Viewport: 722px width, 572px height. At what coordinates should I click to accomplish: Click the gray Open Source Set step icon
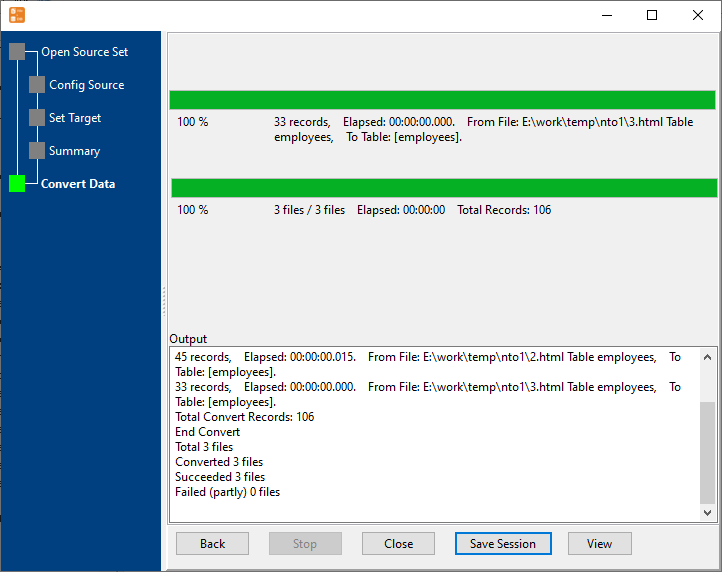17,52
